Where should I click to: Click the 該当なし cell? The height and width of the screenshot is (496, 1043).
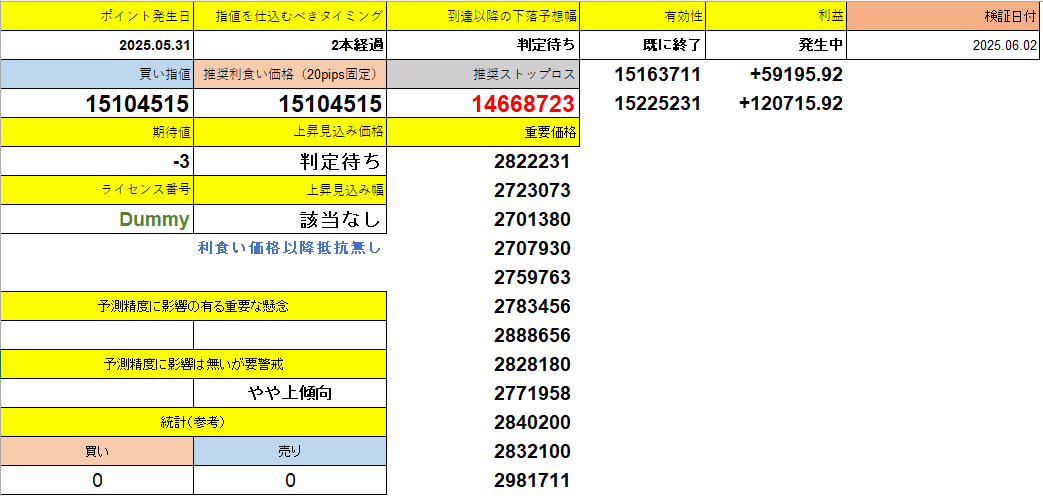point(290,219)
